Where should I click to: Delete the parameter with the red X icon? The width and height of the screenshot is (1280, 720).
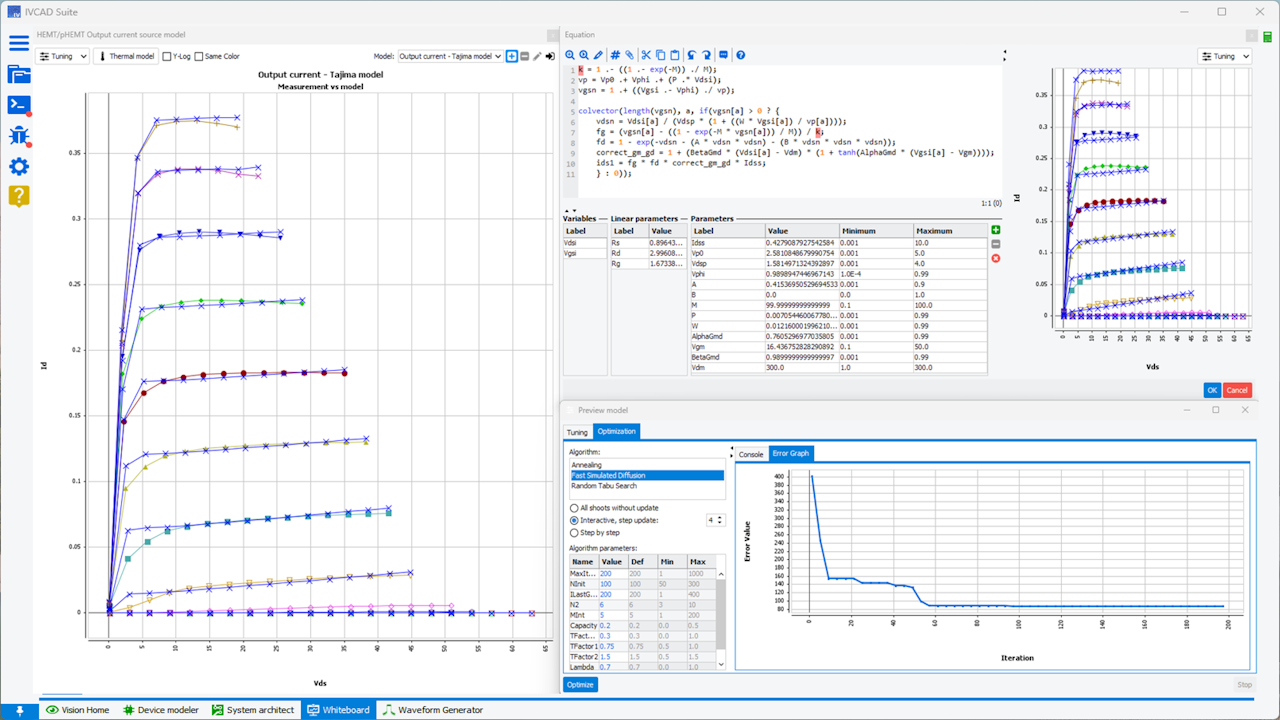[x=995, y=259]
